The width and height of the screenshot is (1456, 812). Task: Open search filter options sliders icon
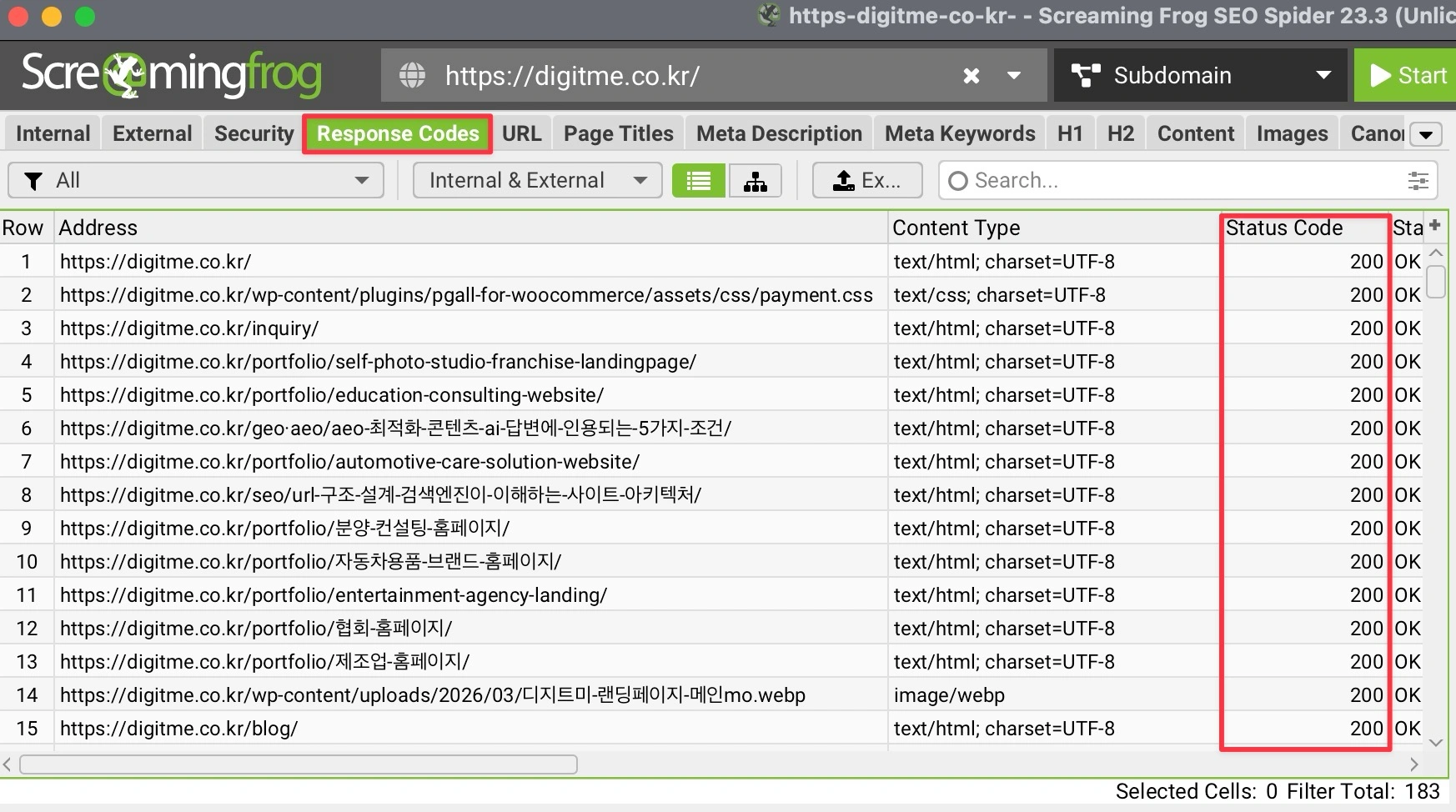pos(1418,181)
